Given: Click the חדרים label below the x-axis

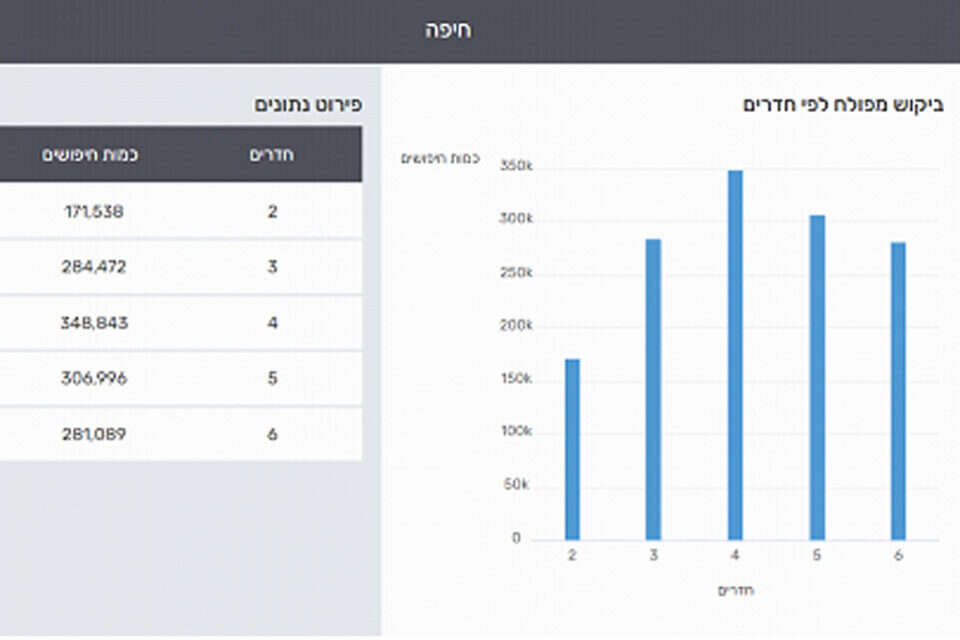Looking at the screenshot, I should click(733, 590).
